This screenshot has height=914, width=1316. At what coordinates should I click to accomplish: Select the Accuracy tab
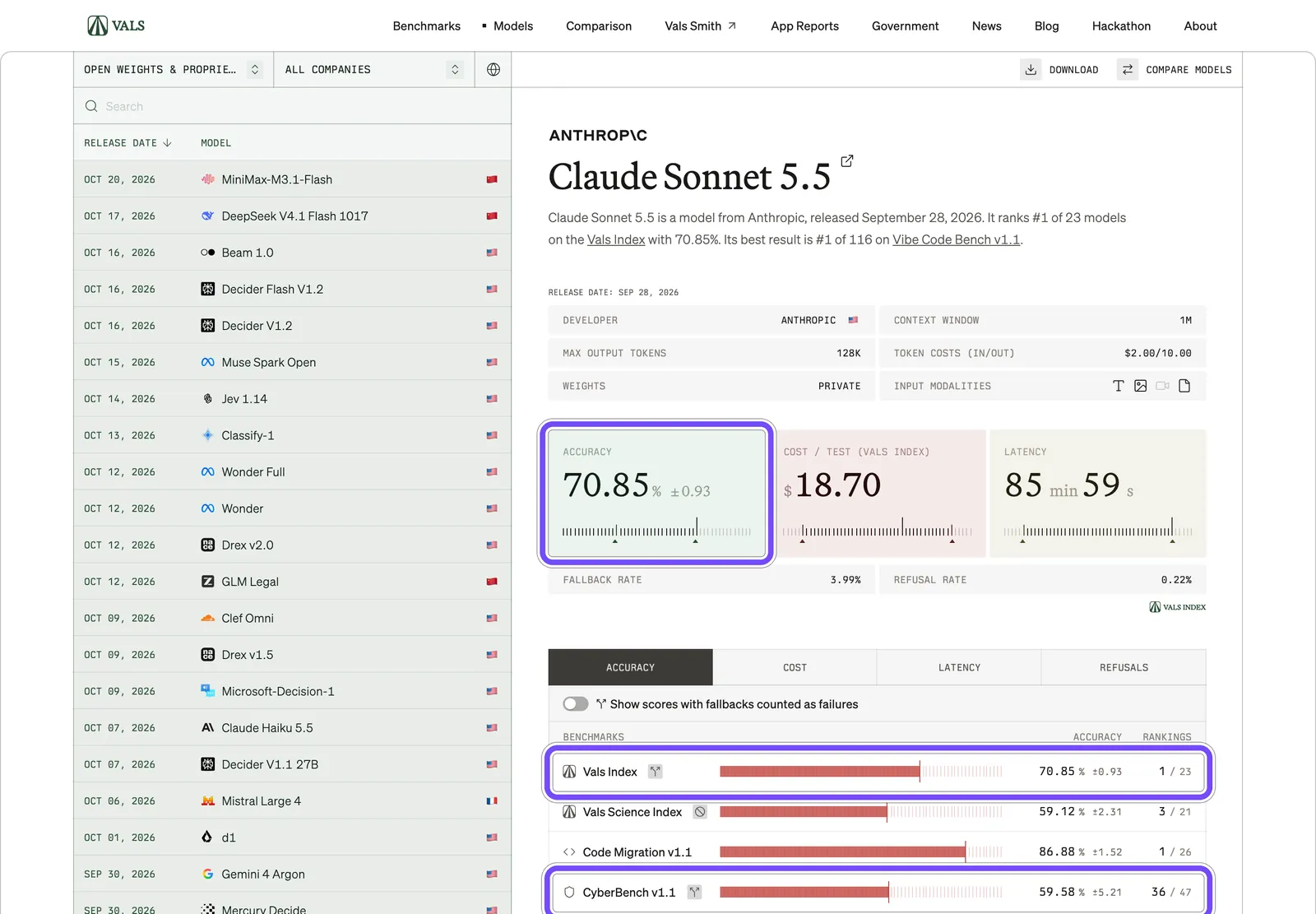(x=631, y=667)
